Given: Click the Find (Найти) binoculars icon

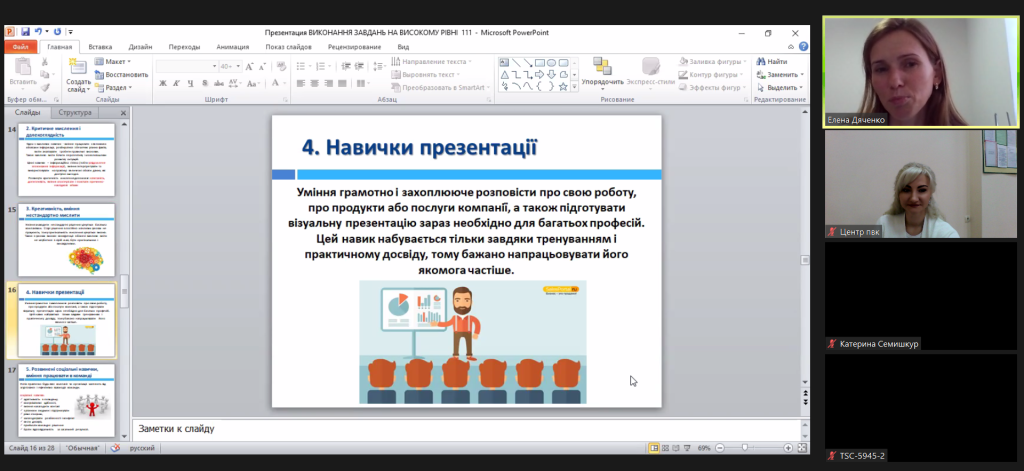Looking at the screenshot, I should 761,62.
